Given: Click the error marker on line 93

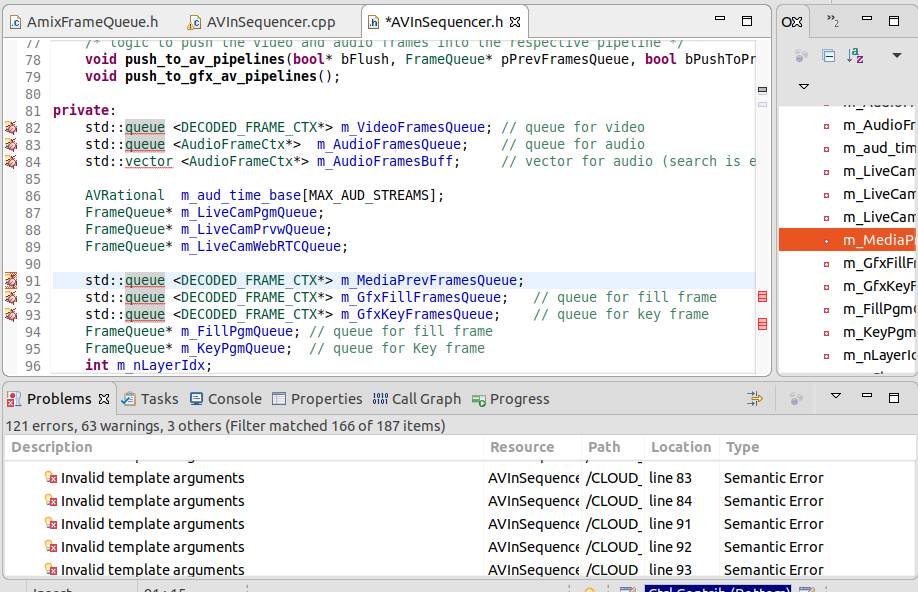Looking at the screenshot, I should point(11,314).
